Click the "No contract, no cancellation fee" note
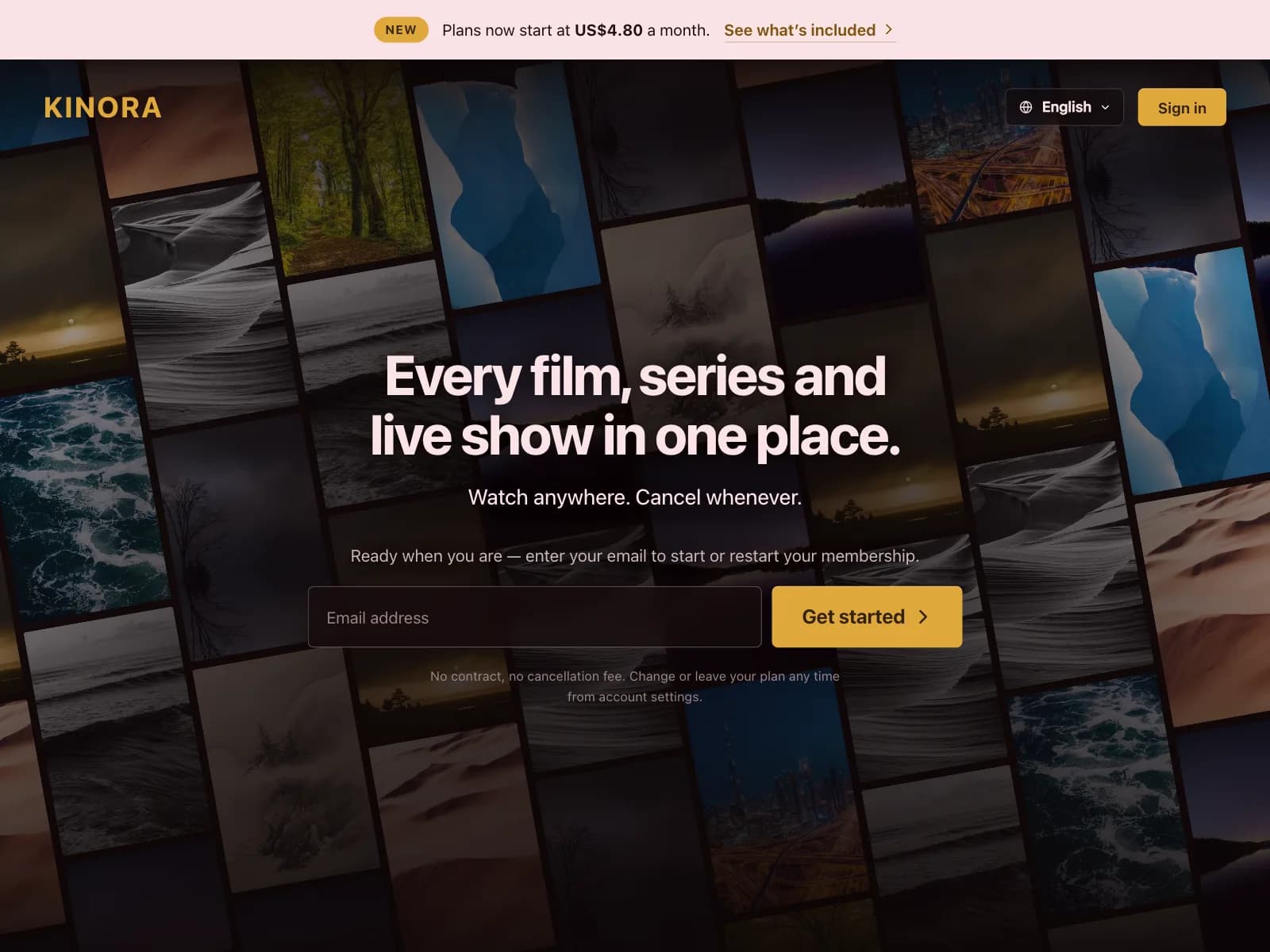The image size is (1270, 952). [x=635, y=686]
